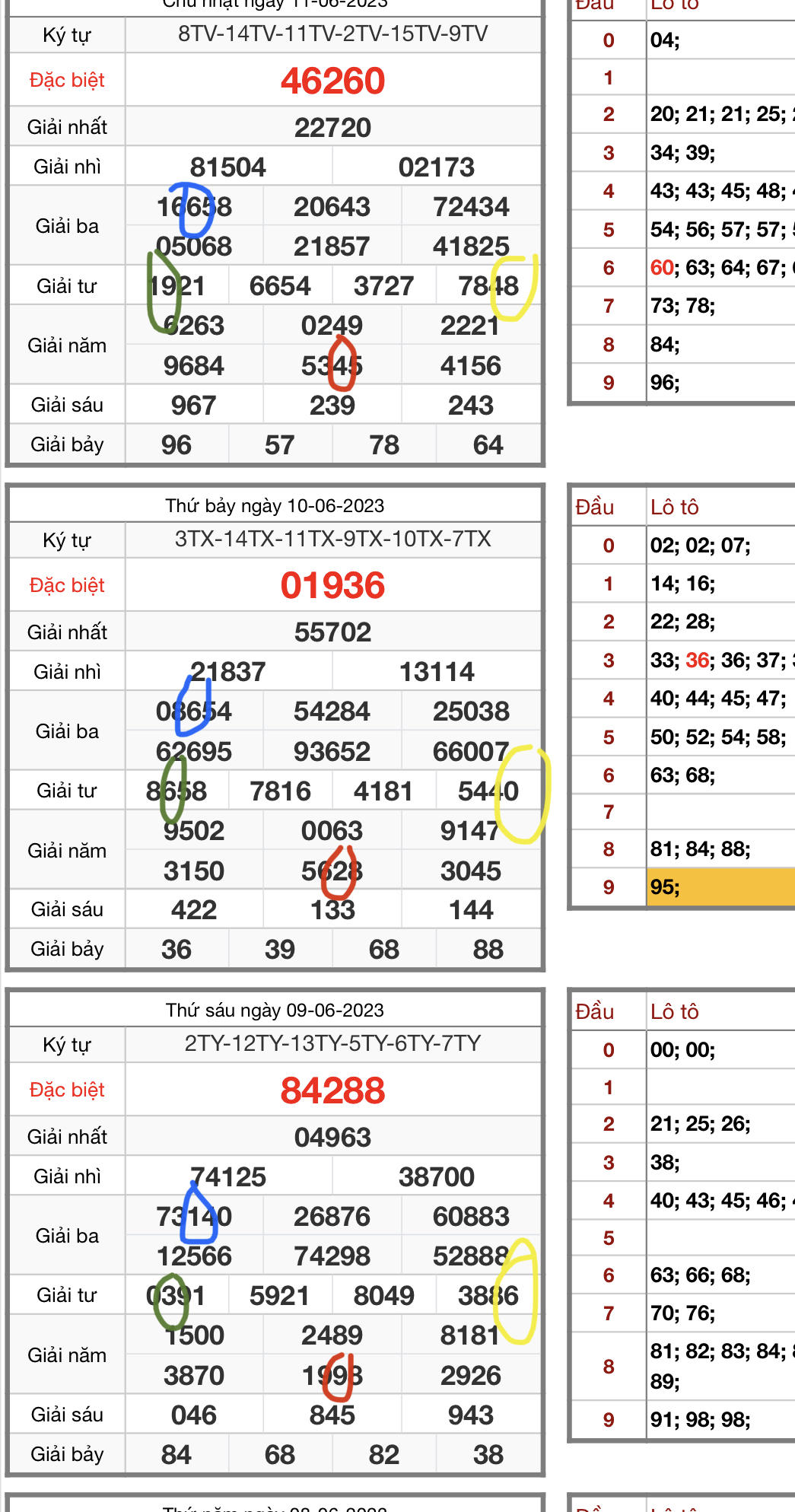The height and width of the screenshot is (1512, 795).
Task: Select lô tô entry '73; 78;'
Action: [682, 306]
